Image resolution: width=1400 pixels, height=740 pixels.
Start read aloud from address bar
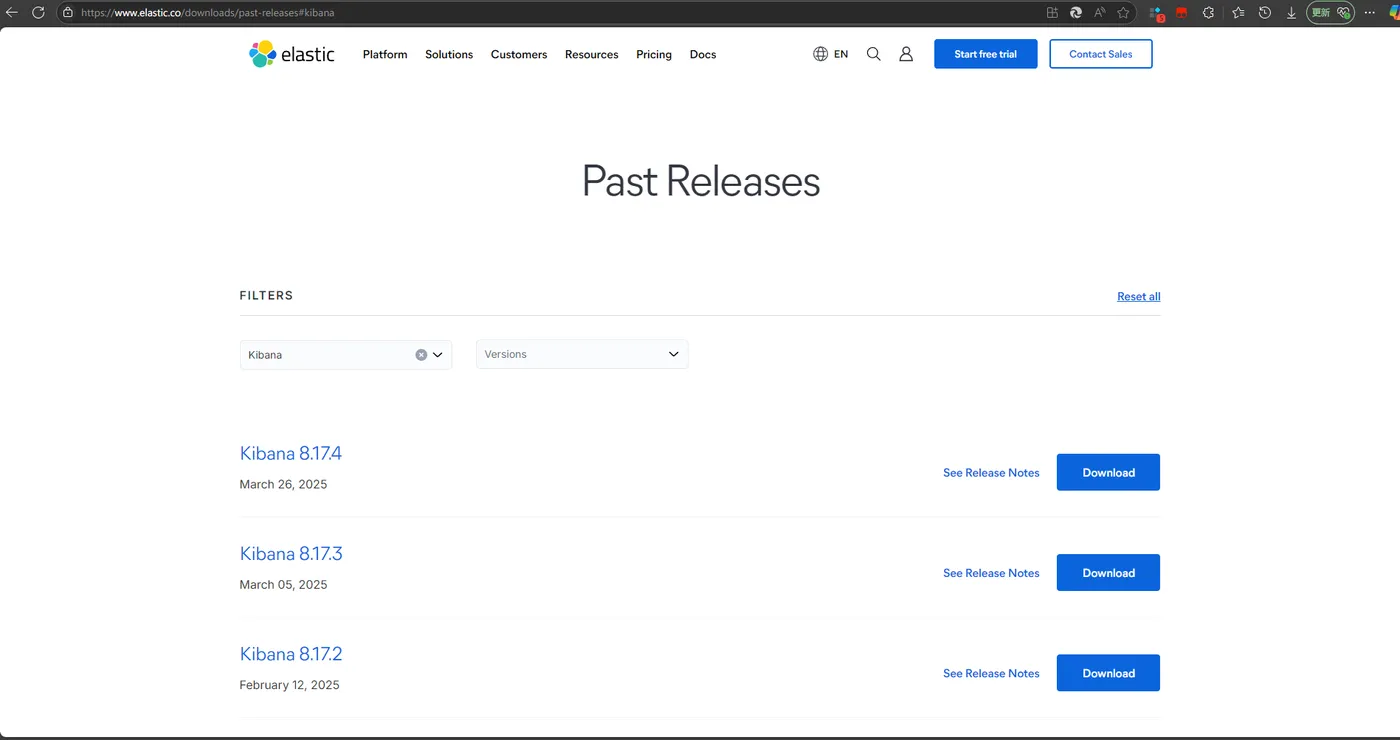point(1100,13)
